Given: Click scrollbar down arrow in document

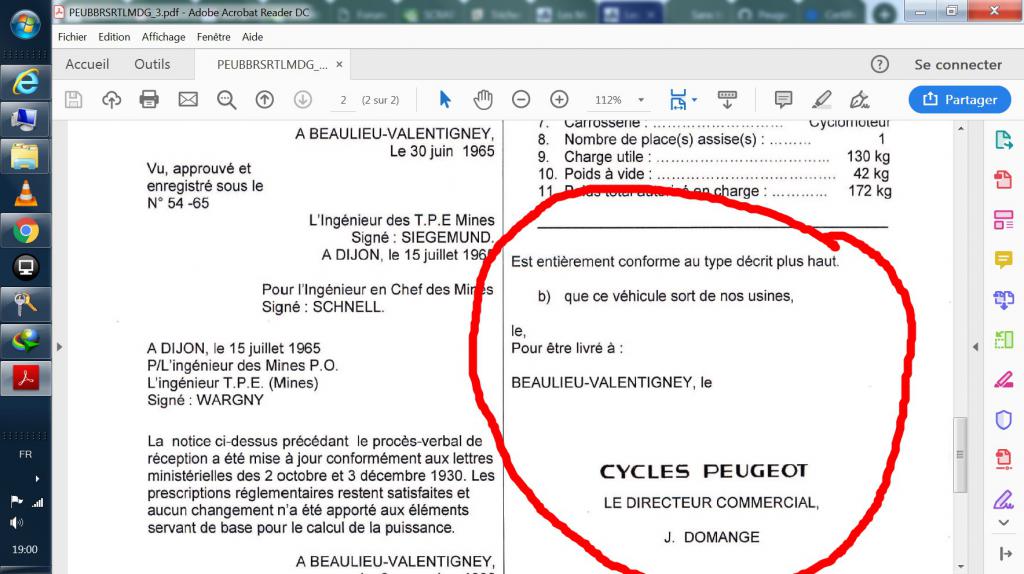Looking at the screenshot, I should coord(960,566).
